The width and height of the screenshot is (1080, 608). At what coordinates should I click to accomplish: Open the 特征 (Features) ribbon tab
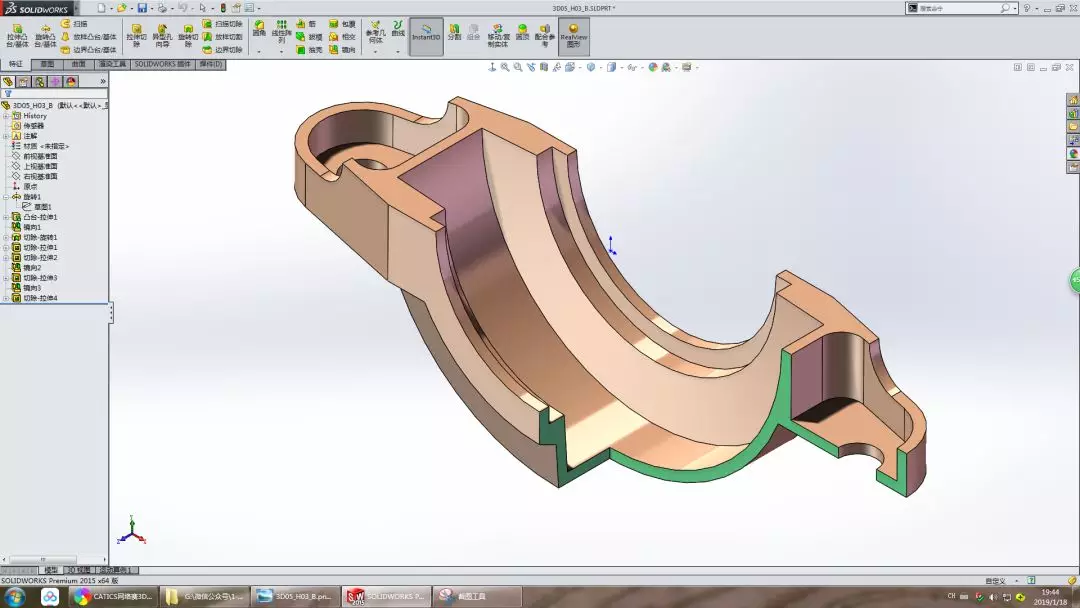point(16,64)
